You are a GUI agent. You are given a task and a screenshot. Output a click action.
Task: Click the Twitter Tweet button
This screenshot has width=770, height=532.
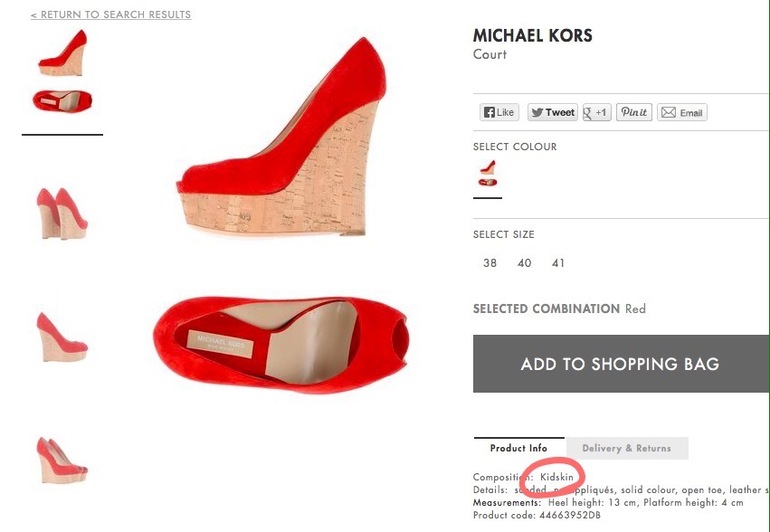pyautogui.click(x=552, y=113)
